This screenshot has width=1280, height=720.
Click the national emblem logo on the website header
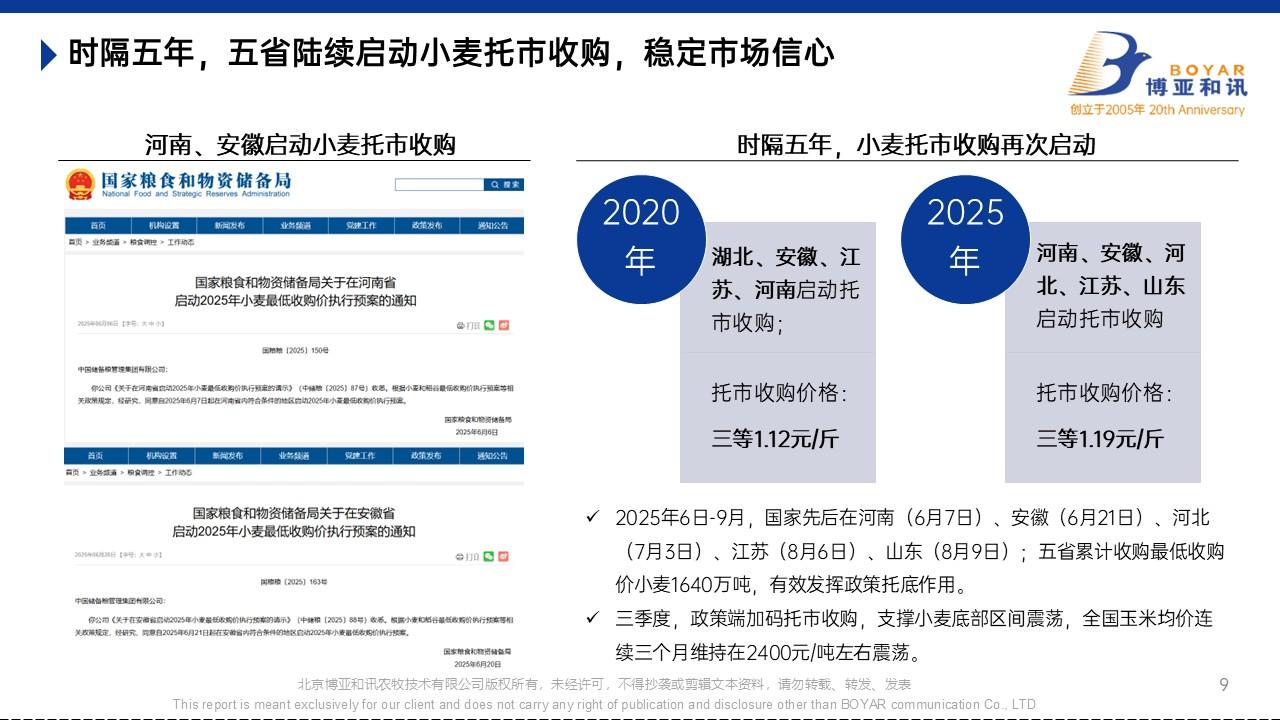click(80, 185)
